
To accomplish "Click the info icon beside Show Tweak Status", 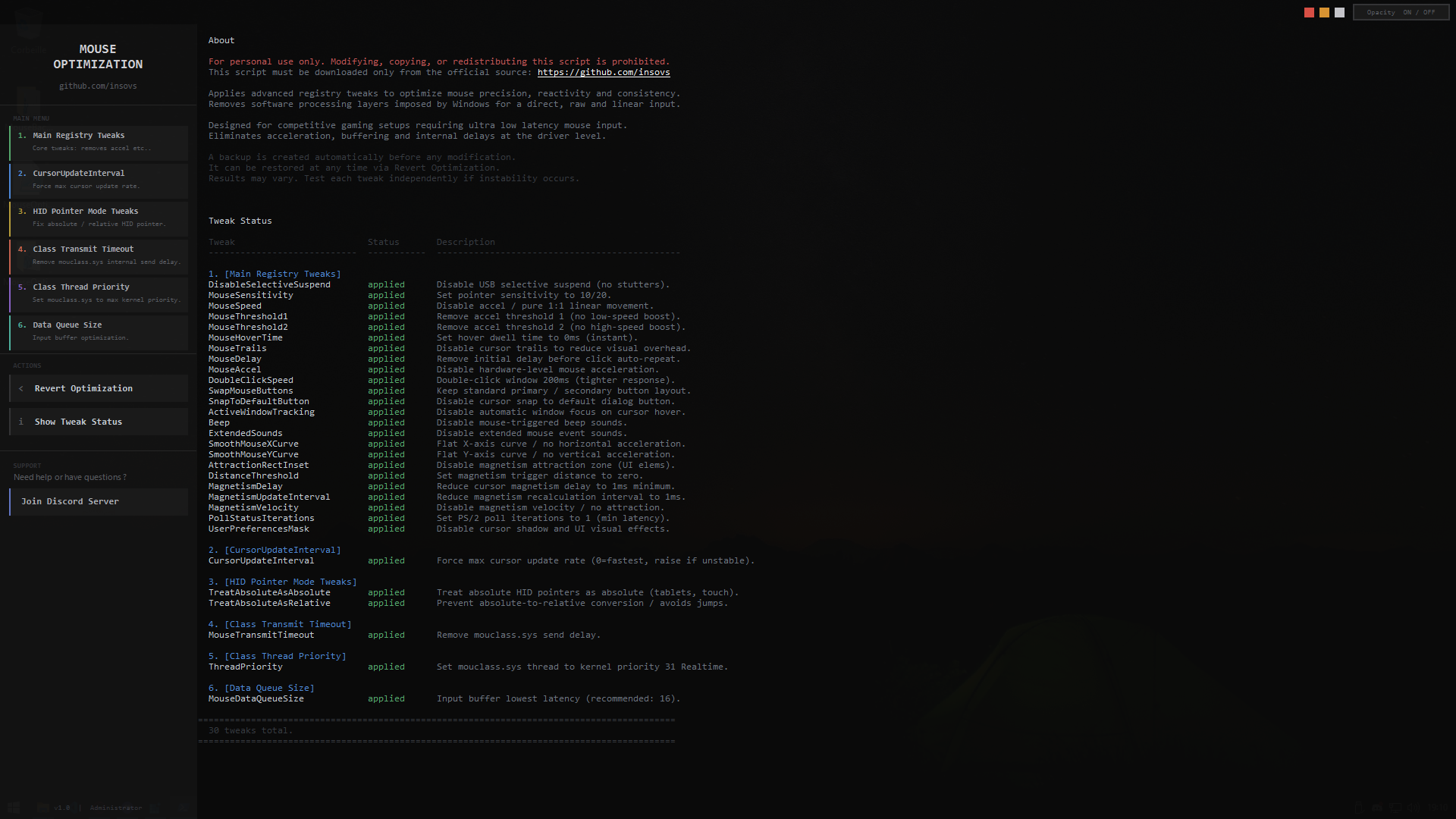I will [x=21, y=422].
